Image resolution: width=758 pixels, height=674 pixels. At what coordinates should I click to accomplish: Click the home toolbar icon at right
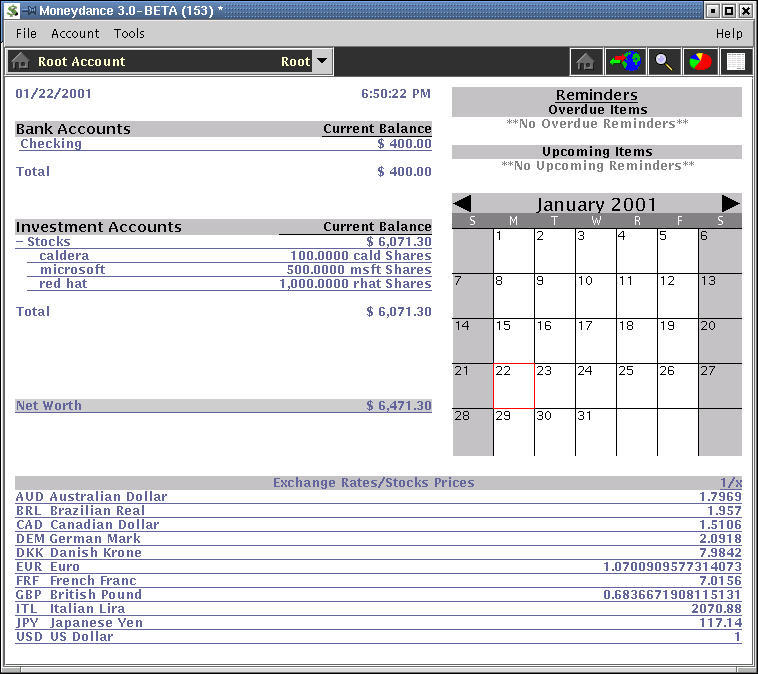tap(586, 61)
